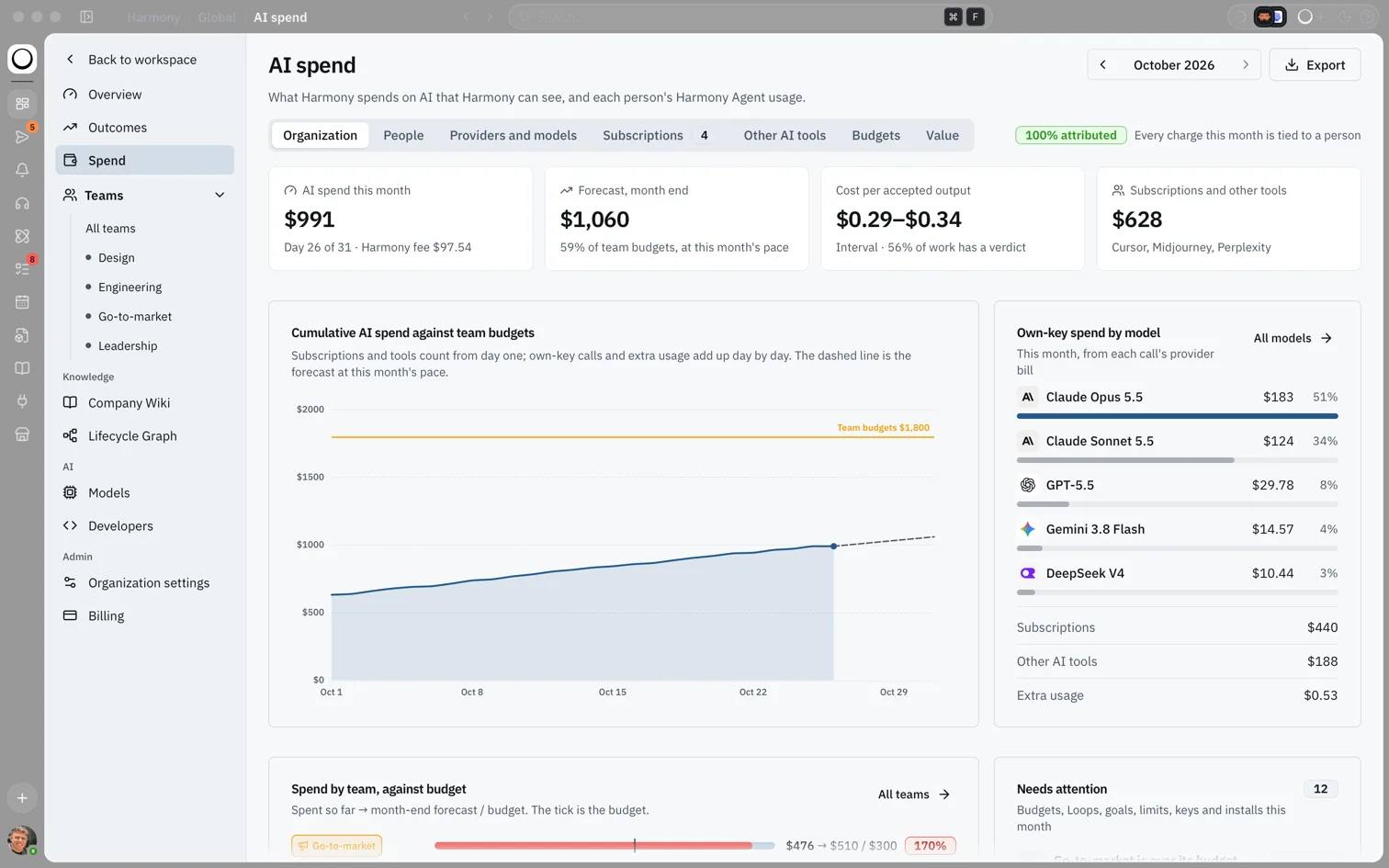Click the Lifecycle Graph node icon

70,436
